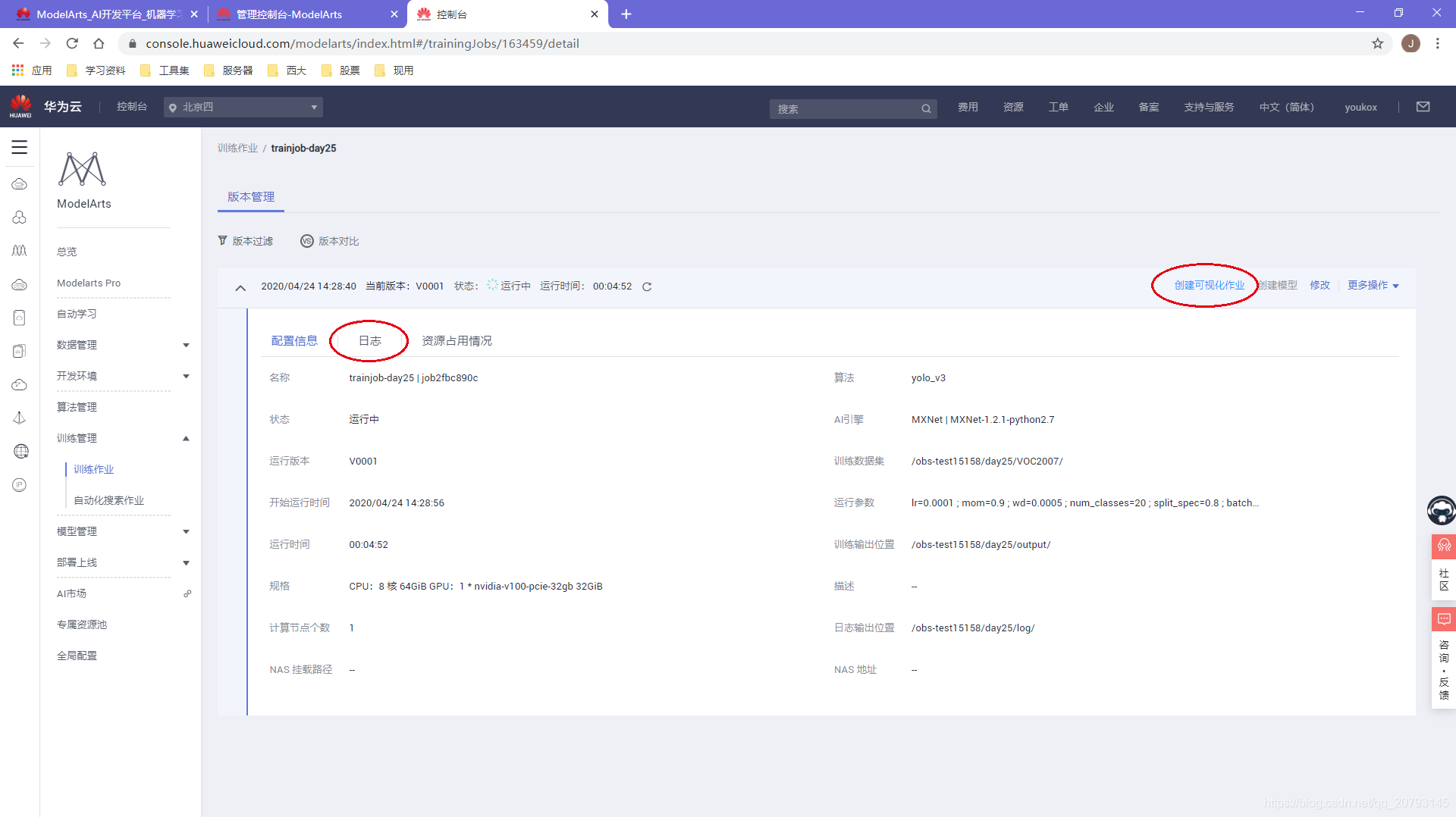Select 自动化搜索作业 in sidebar
The image size is (1456, 817).
(x=108, y=500)
